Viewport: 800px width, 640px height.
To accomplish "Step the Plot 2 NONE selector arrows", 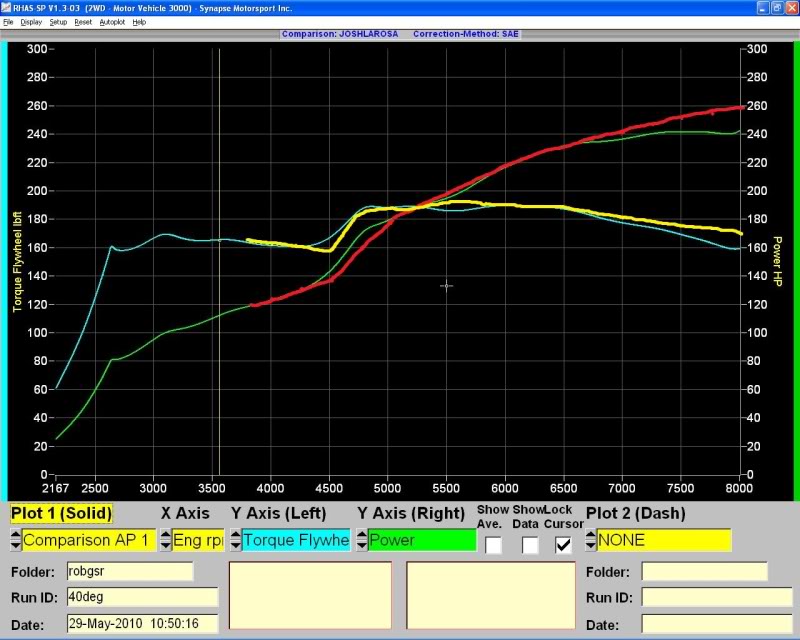I will point(591,540).
